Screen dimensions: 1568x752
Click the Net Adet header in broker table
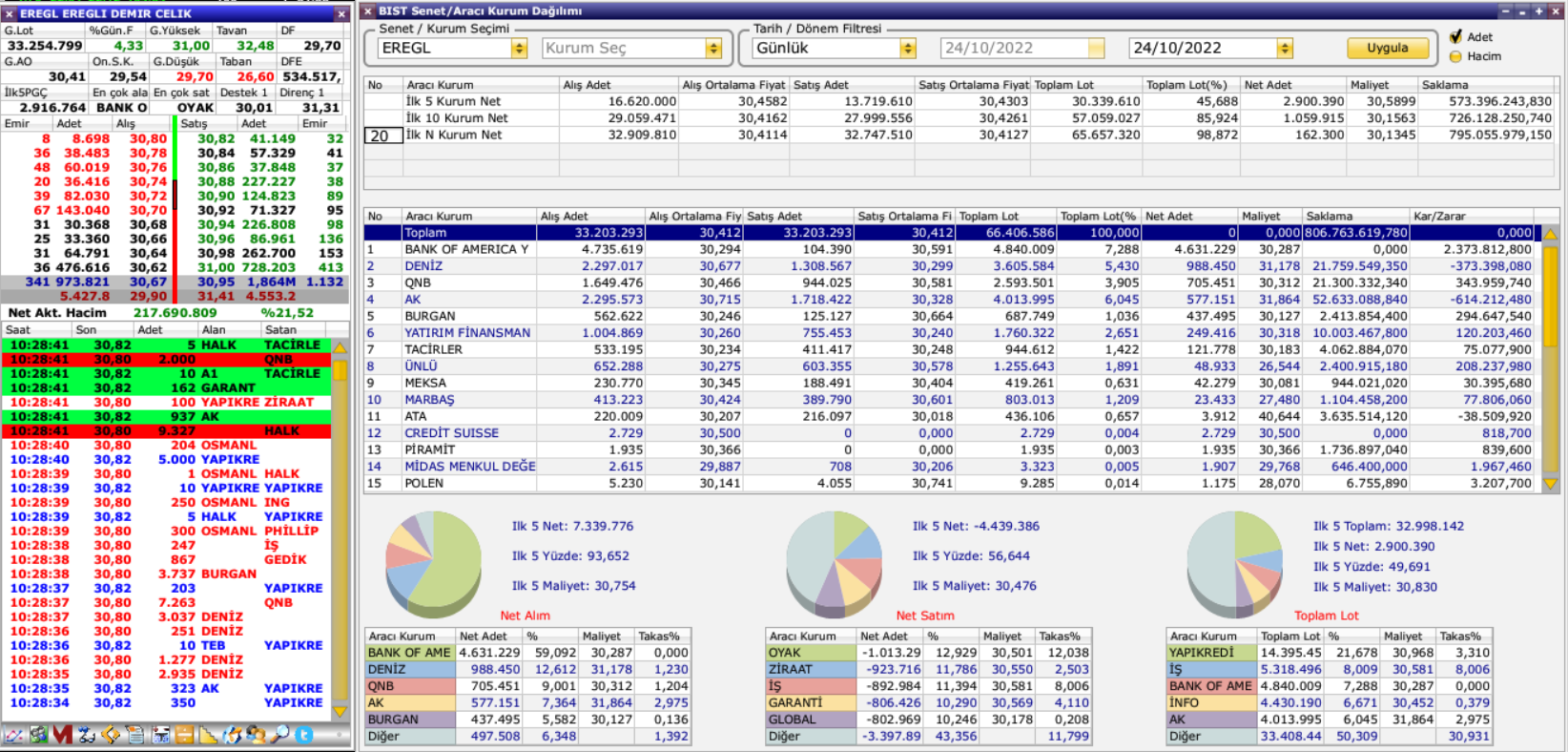point(1189,217)
